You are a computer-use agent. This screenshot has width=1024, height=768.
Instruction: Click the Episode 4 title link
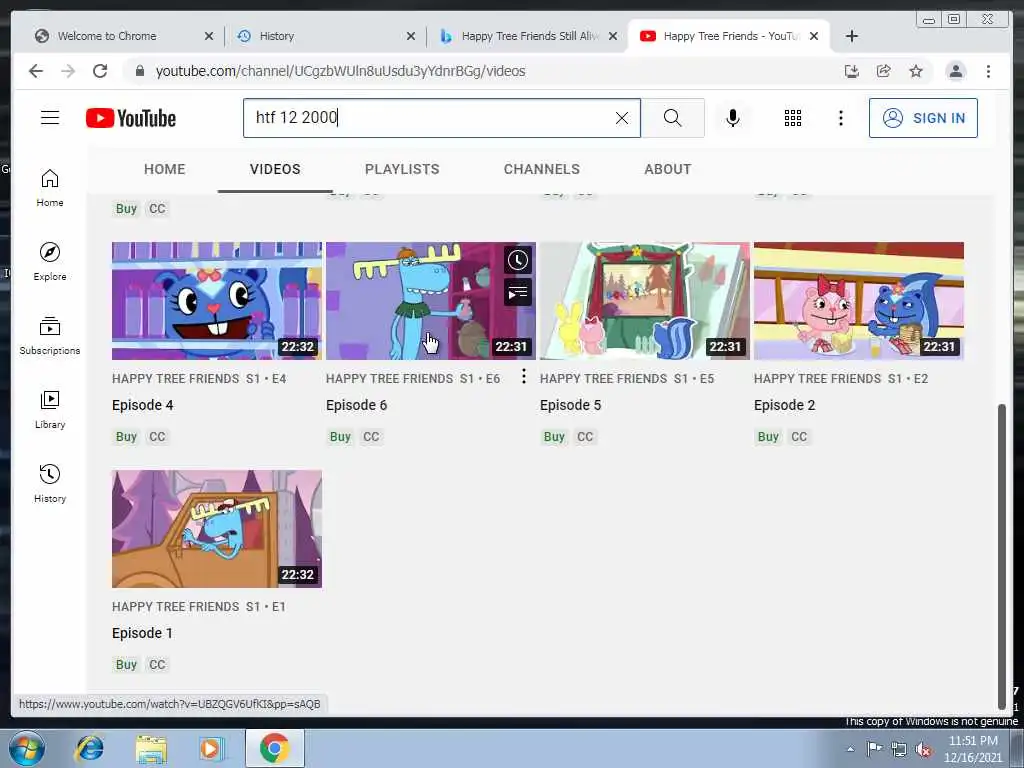[142, 406]
